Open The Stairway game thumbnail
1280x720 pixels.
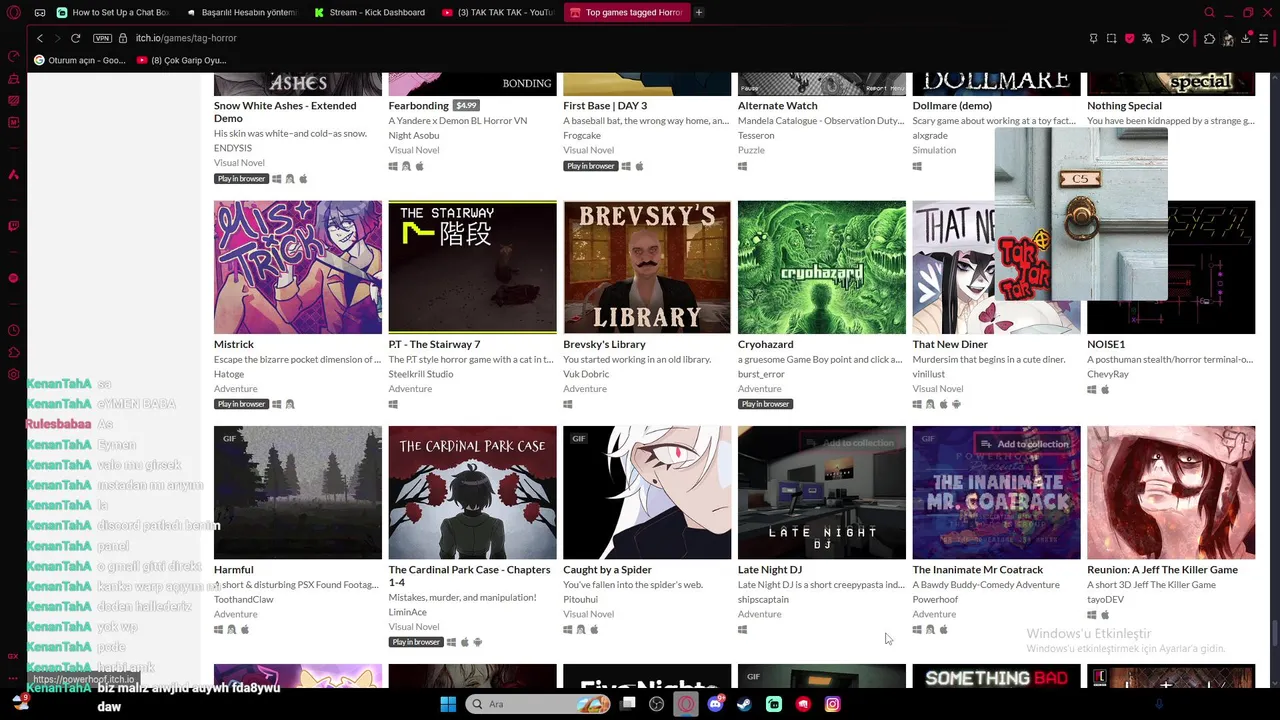point(472,267)
